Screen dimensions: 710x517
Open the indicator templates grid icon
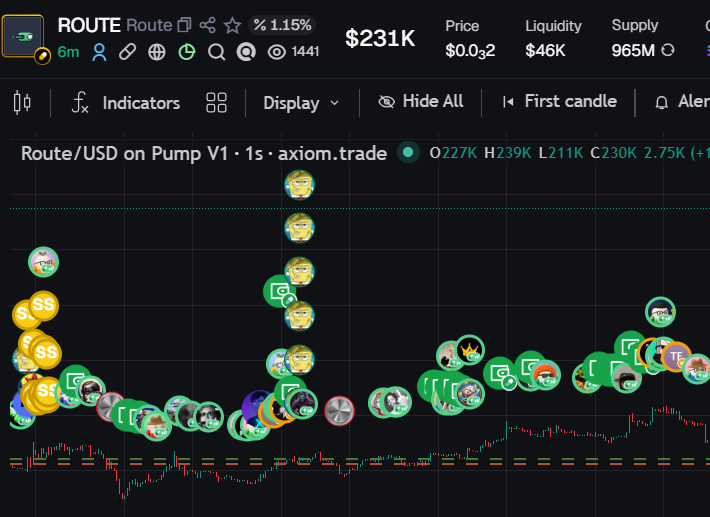coord(216,103)
